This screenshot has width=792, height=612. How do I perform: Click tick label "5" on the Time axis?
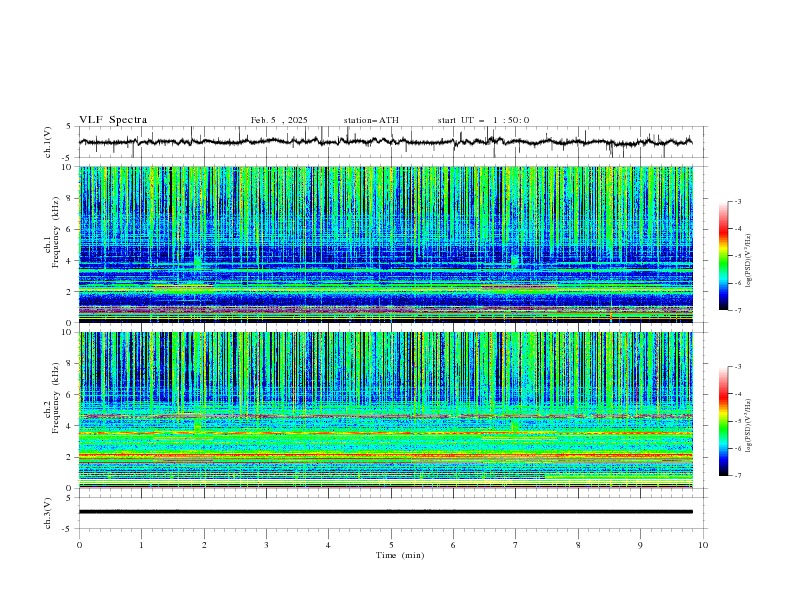coord(391,545)
